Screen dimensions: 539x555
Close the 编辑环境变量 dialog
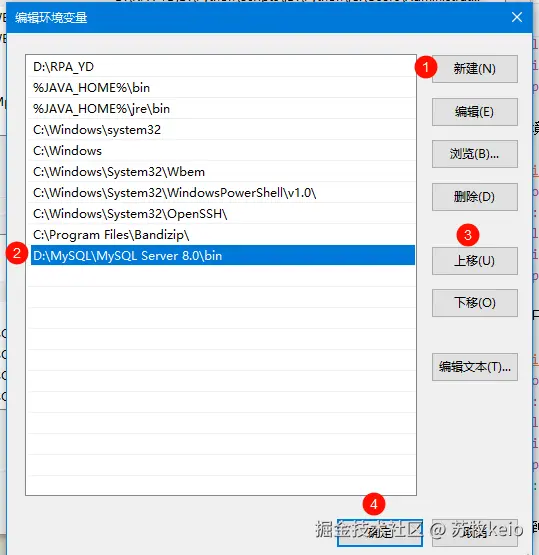click(x=517, y=17)
